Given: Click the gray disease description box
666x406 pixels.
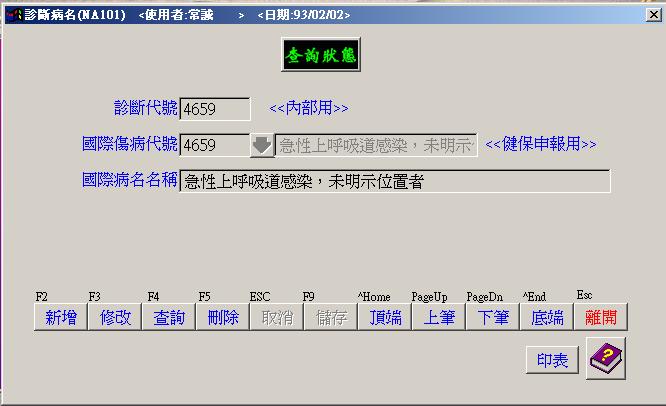Looking at the screenshot, I should pyautogui.click(x=376, y=145).
